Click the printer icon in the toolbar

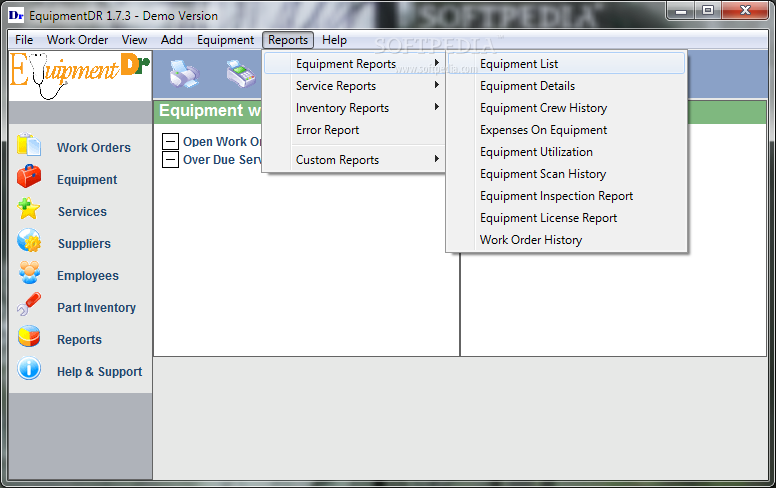click(x=185, y=74)
